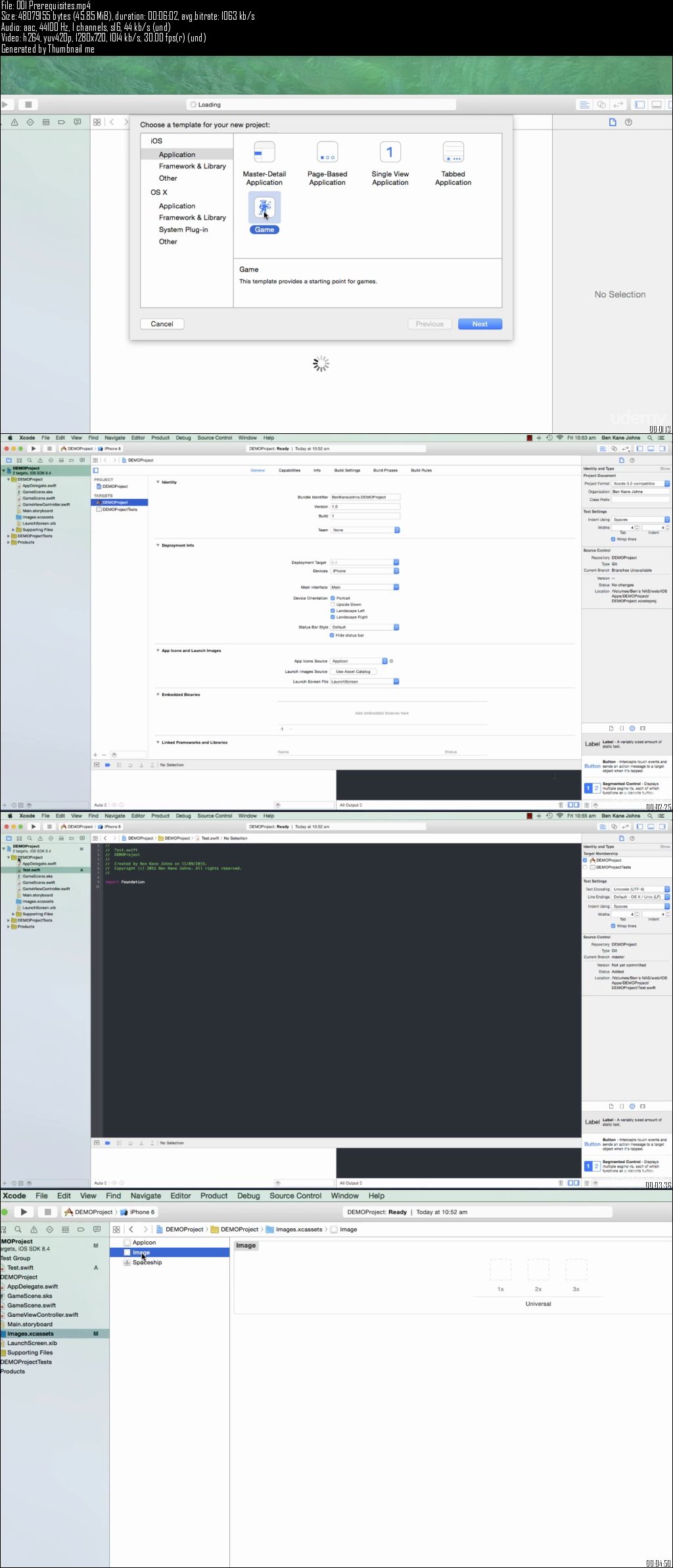Viewport: 673px width, 1568px height.
Task: Open the Issue navigator warning icon in bottom frame
Action: click(x=34, y=1229)
